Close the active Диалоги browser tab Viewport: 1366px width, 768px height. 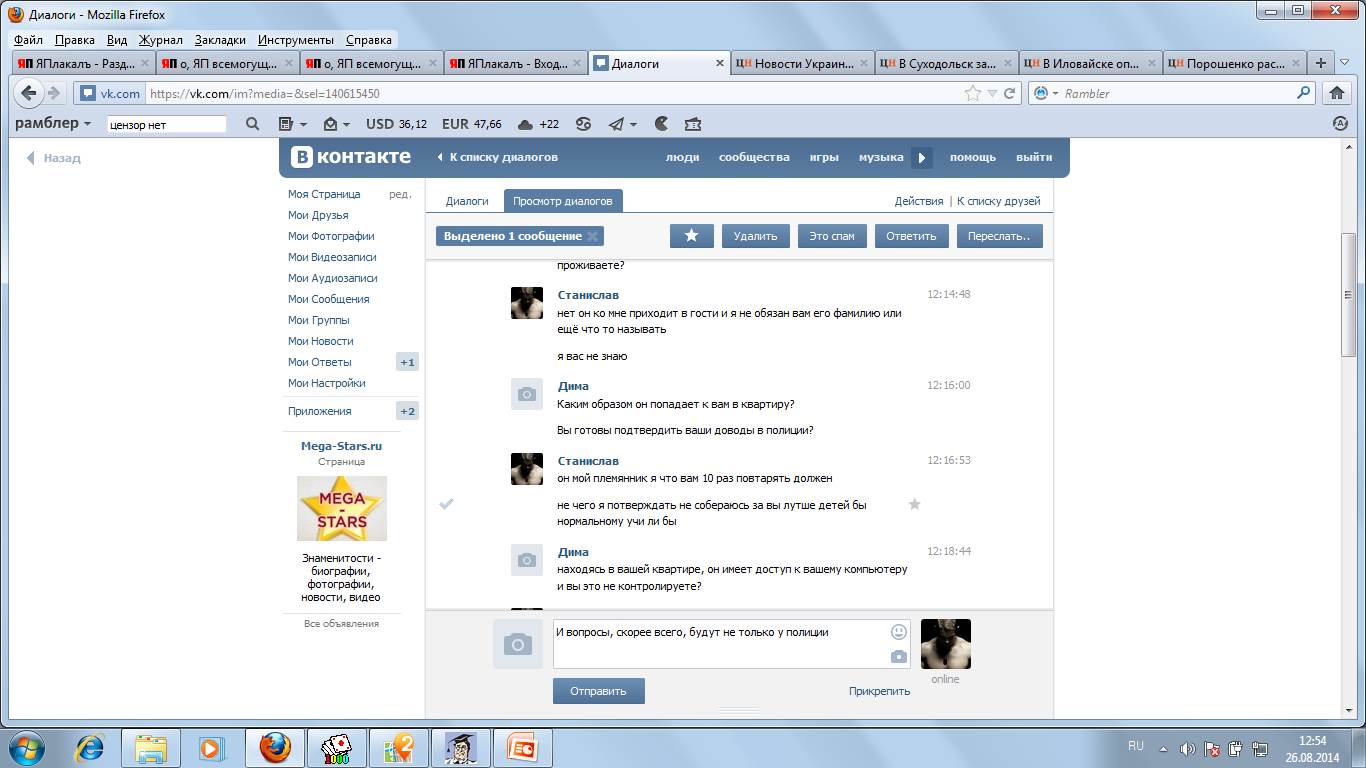click(x=720, y=63)
